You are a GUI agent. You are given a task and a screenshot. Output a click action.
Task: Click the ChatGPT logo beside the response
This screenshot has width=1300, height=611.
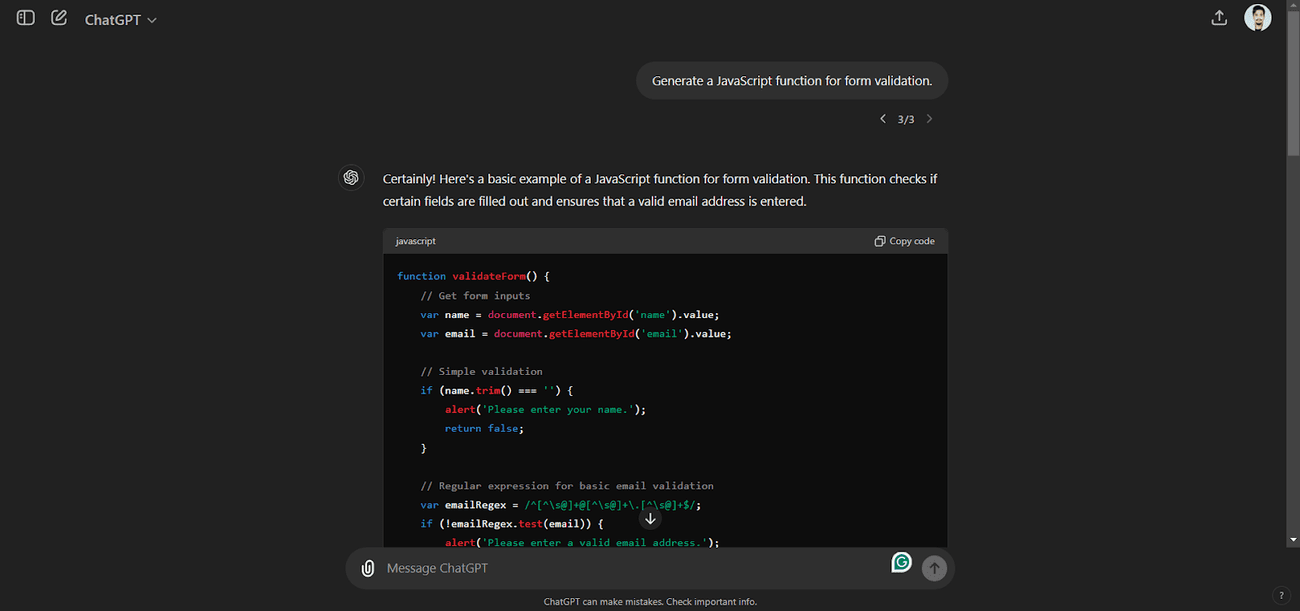[351, 178]
